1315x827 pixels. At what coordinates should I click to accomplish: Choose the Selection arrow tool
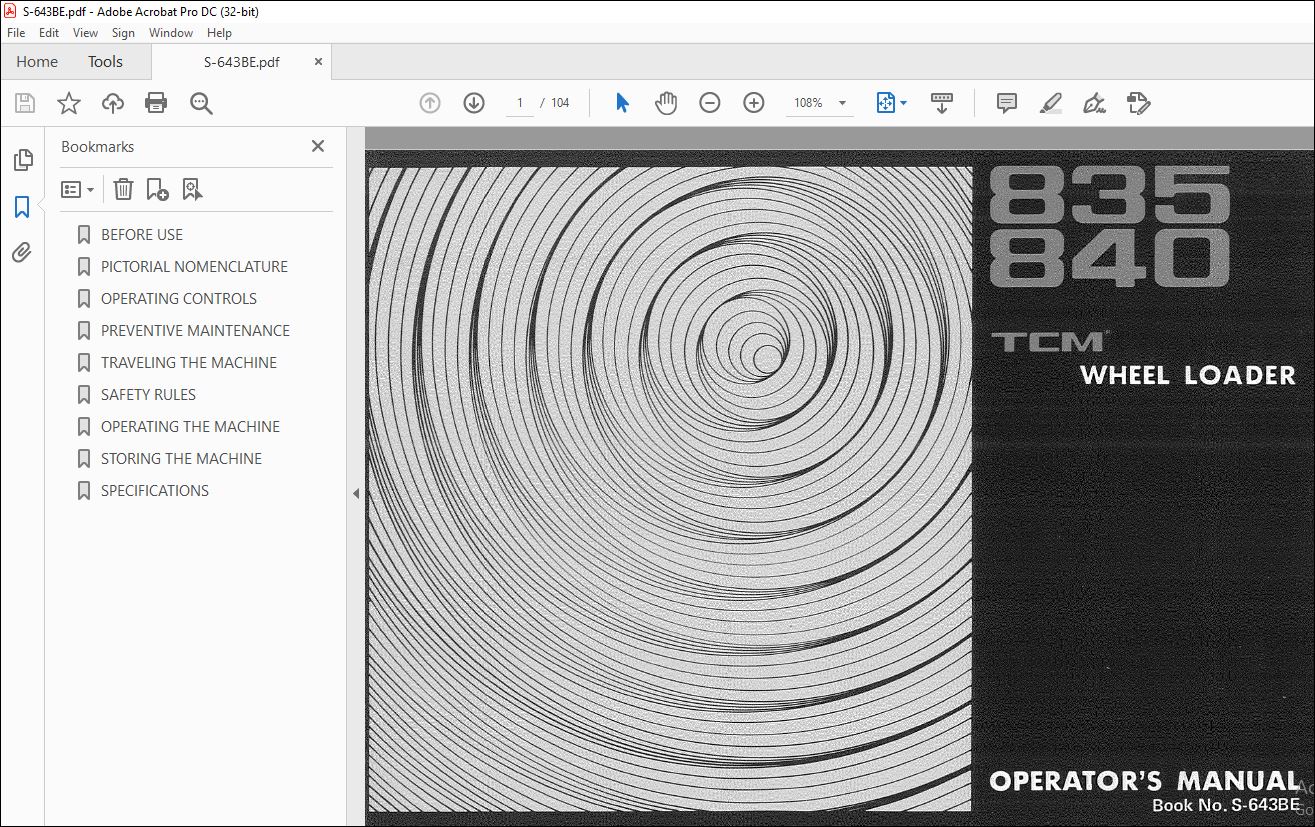pos(622,103)
